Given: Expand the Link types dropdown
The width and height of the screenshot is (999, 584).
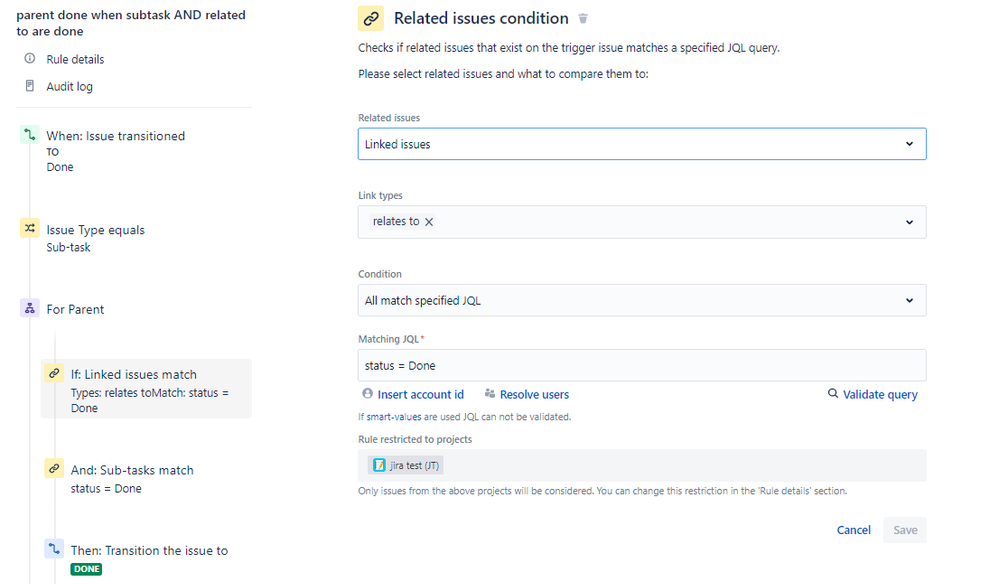Looking at the screenshot, I should [x=909, y=222].
